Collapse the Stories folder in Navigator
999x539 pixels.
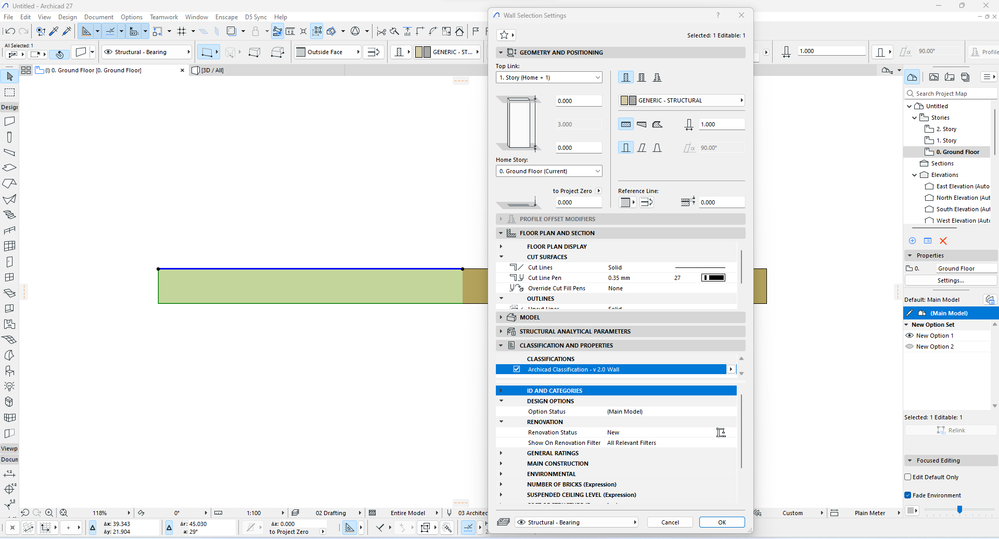click(915, 118)
